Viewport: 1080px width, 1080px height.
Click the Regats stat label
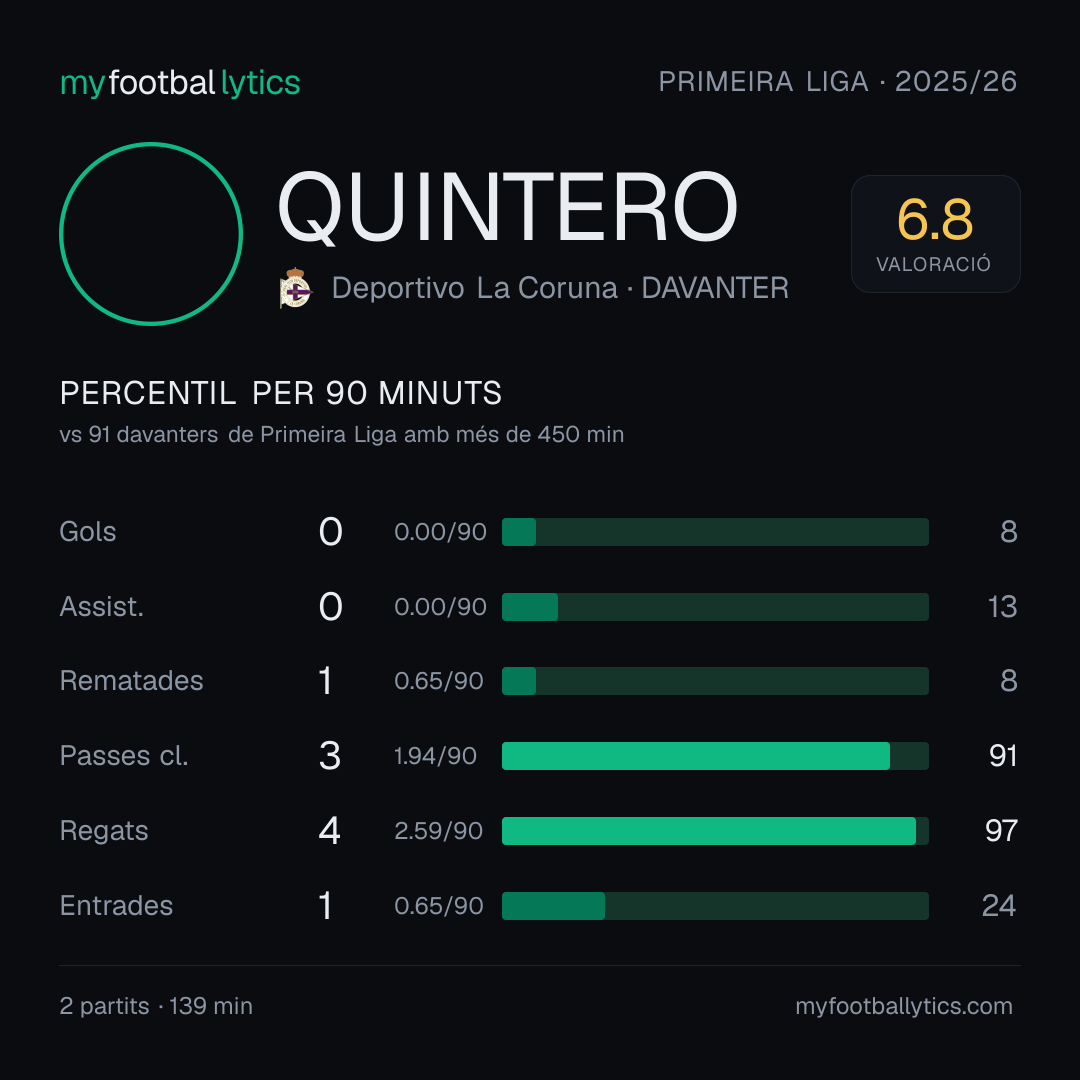pyautogui.click(x=104, y=831)
